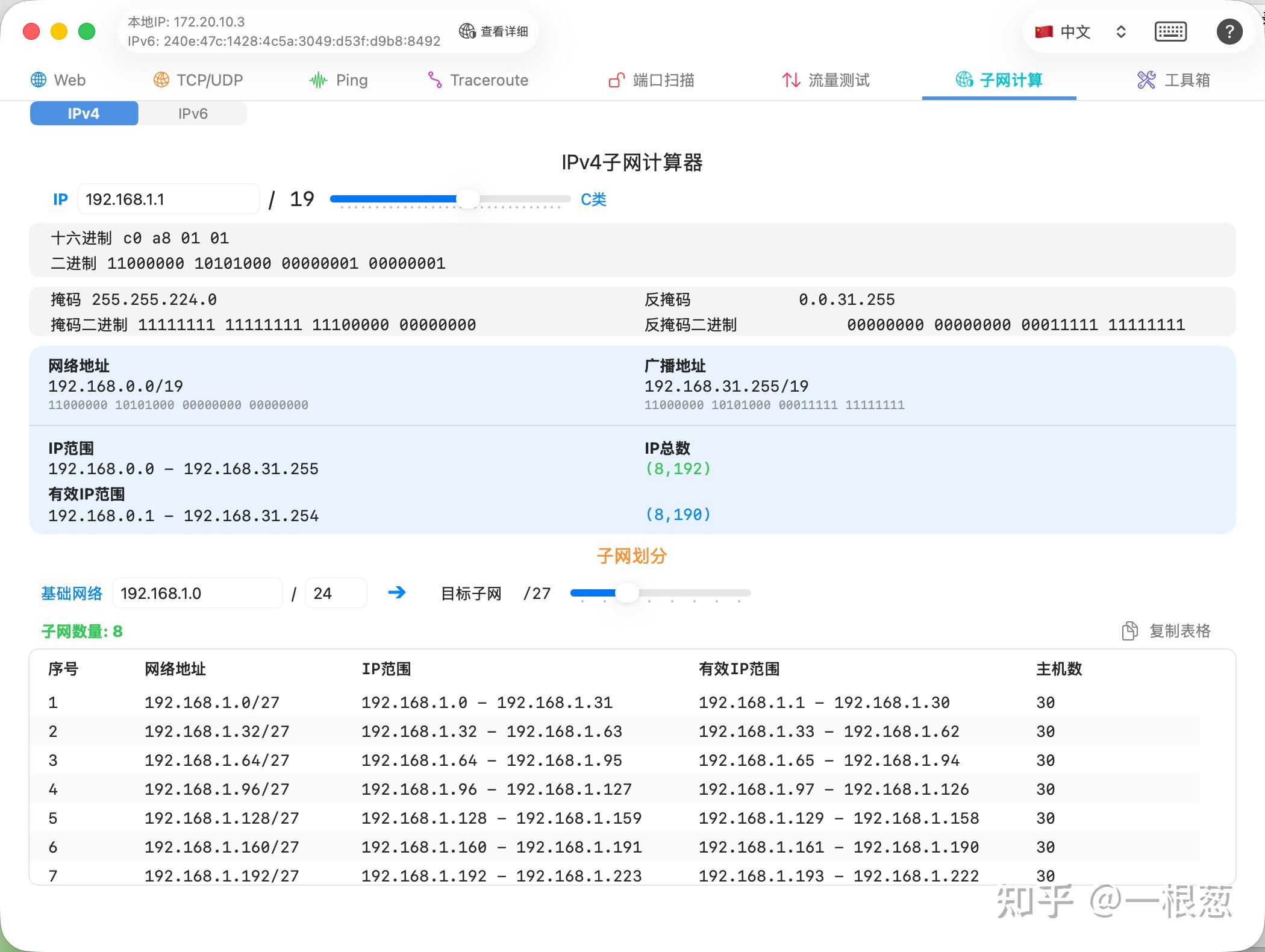This screenshot has height=952, width=1265.
Task: Click the wildcard mask 0.0.31.255
Action: point(847,299)
